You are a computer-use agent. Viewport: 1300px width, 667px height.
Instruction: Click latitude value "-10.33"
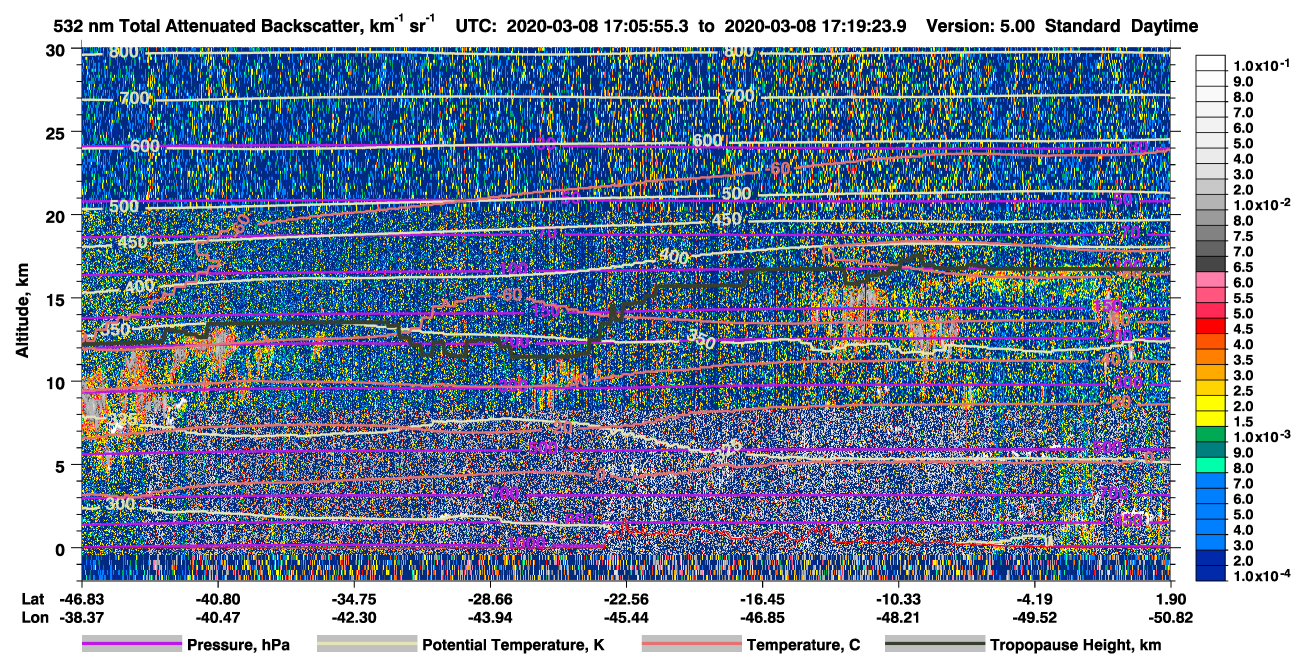tap(899, 598)
